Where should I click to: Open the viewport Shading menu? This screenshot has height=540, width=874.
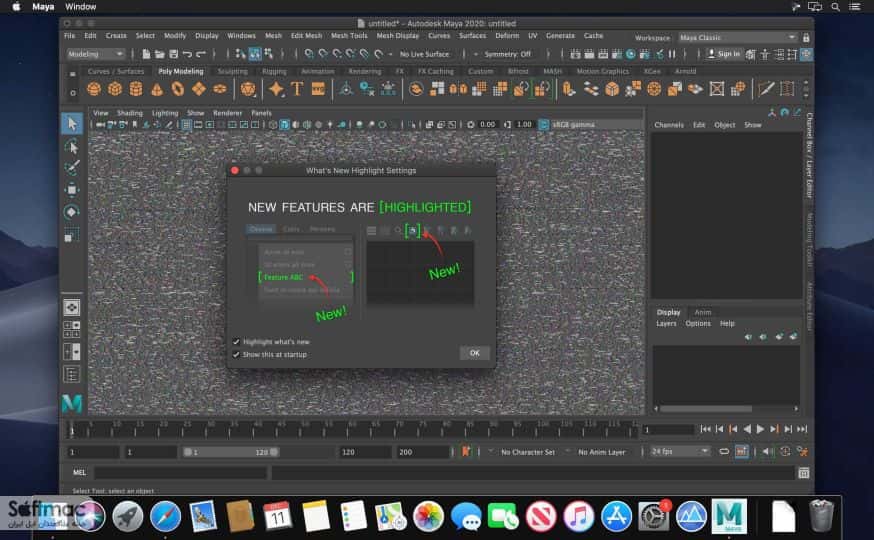point(129,113)
